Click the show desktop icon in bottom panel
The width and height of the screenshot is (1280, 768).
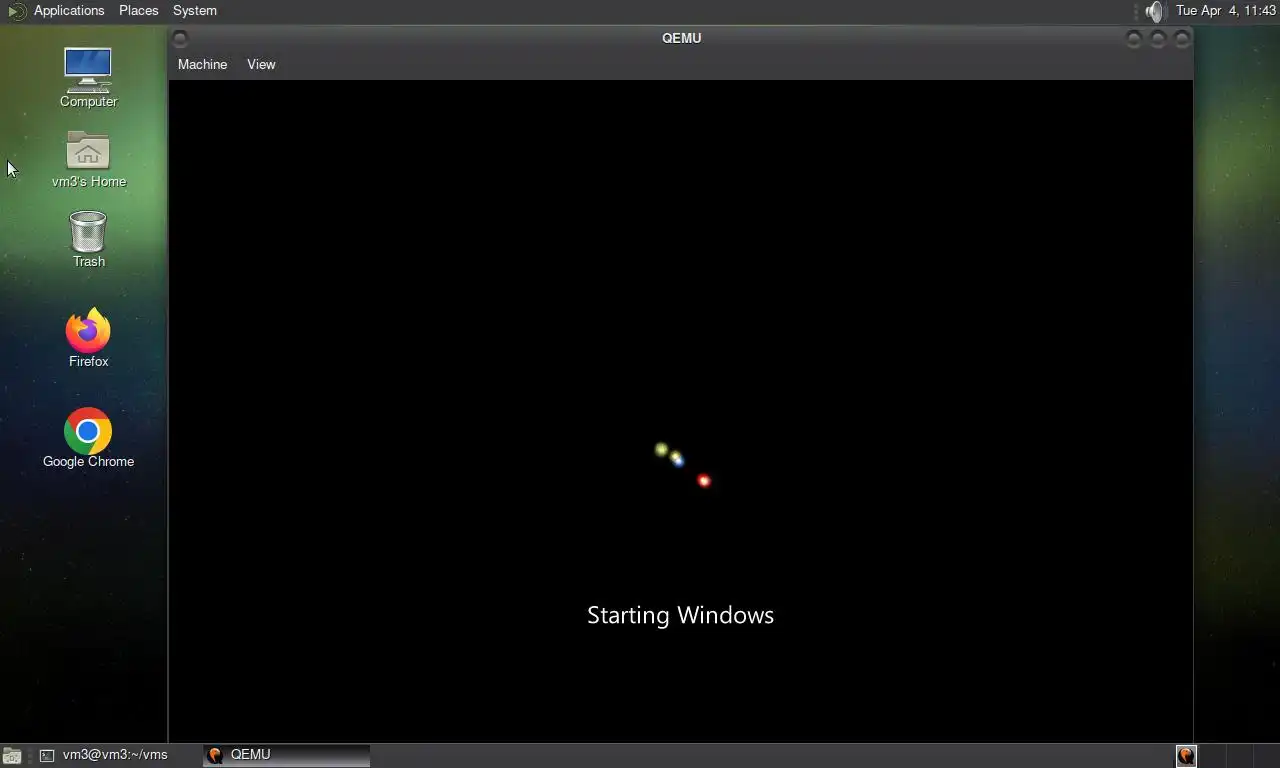(x=12, y=756)
